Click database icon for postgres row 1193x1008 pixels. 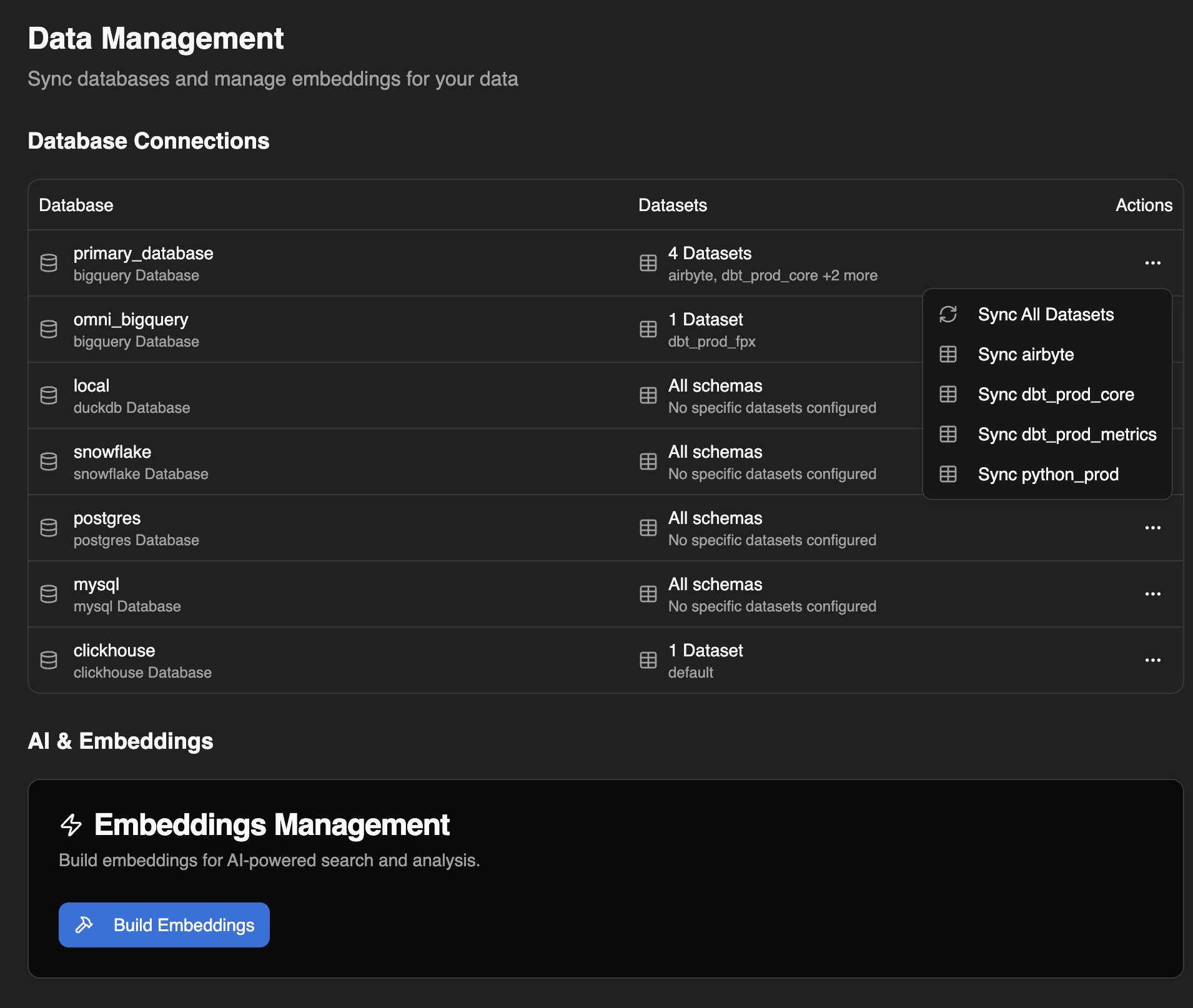click(49, 528)
